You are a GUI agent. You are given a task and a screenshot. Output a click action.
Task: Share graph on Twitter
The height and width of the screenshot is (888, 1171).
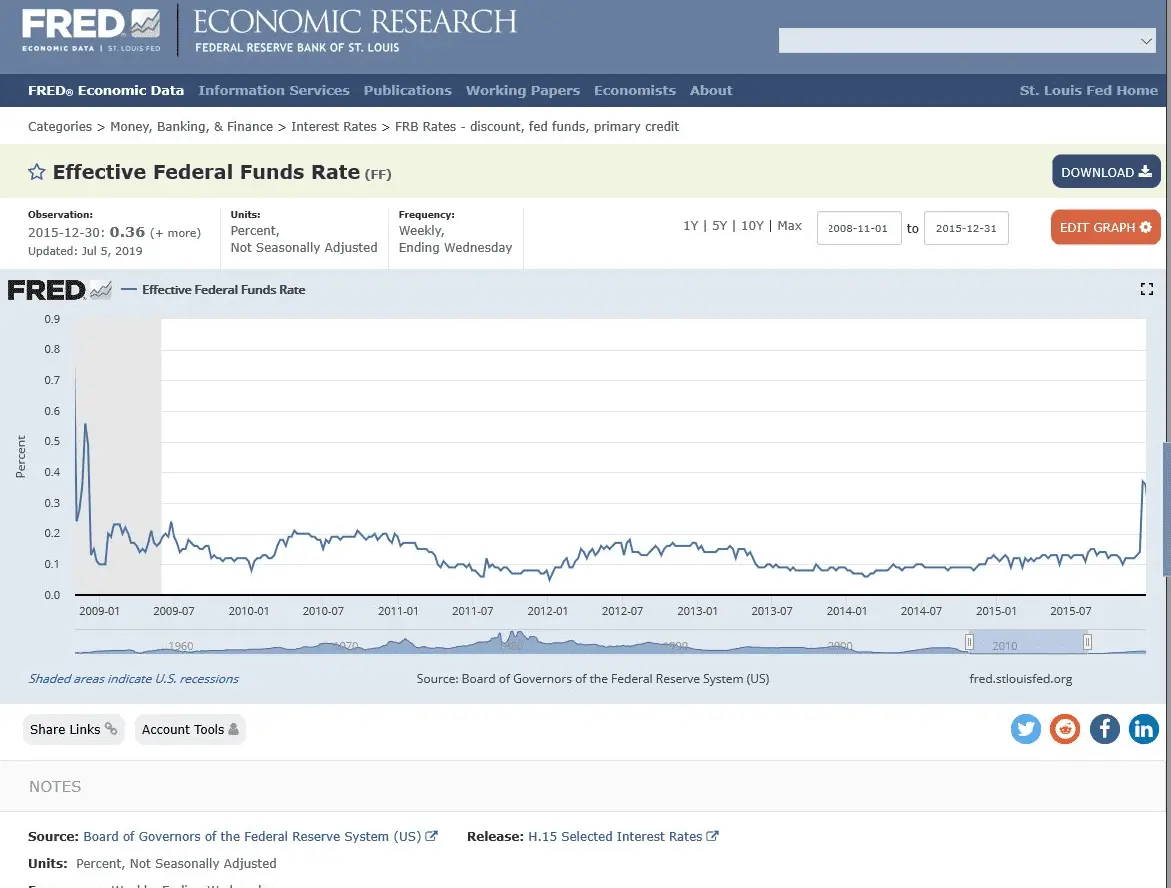1026,729
